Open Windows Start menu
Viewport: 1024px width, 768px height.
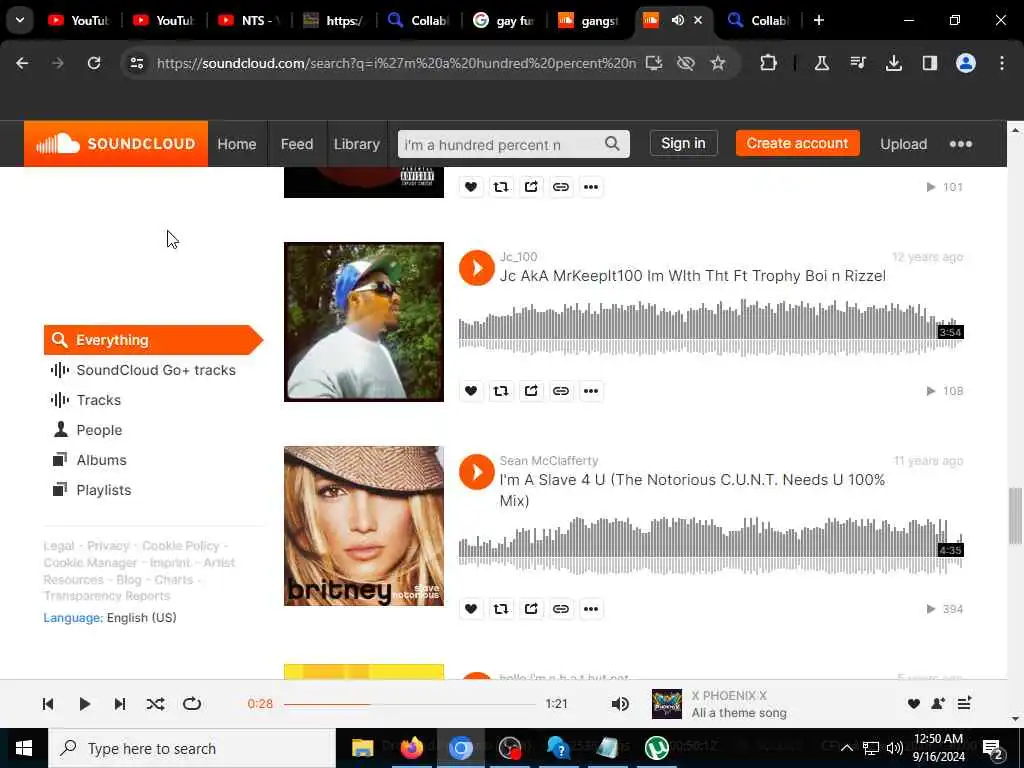click(24, 748)
